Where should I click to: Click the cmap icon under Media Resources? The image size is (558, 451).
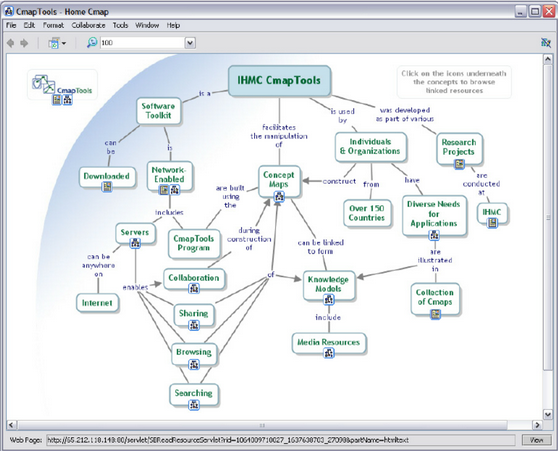[329, 353]
